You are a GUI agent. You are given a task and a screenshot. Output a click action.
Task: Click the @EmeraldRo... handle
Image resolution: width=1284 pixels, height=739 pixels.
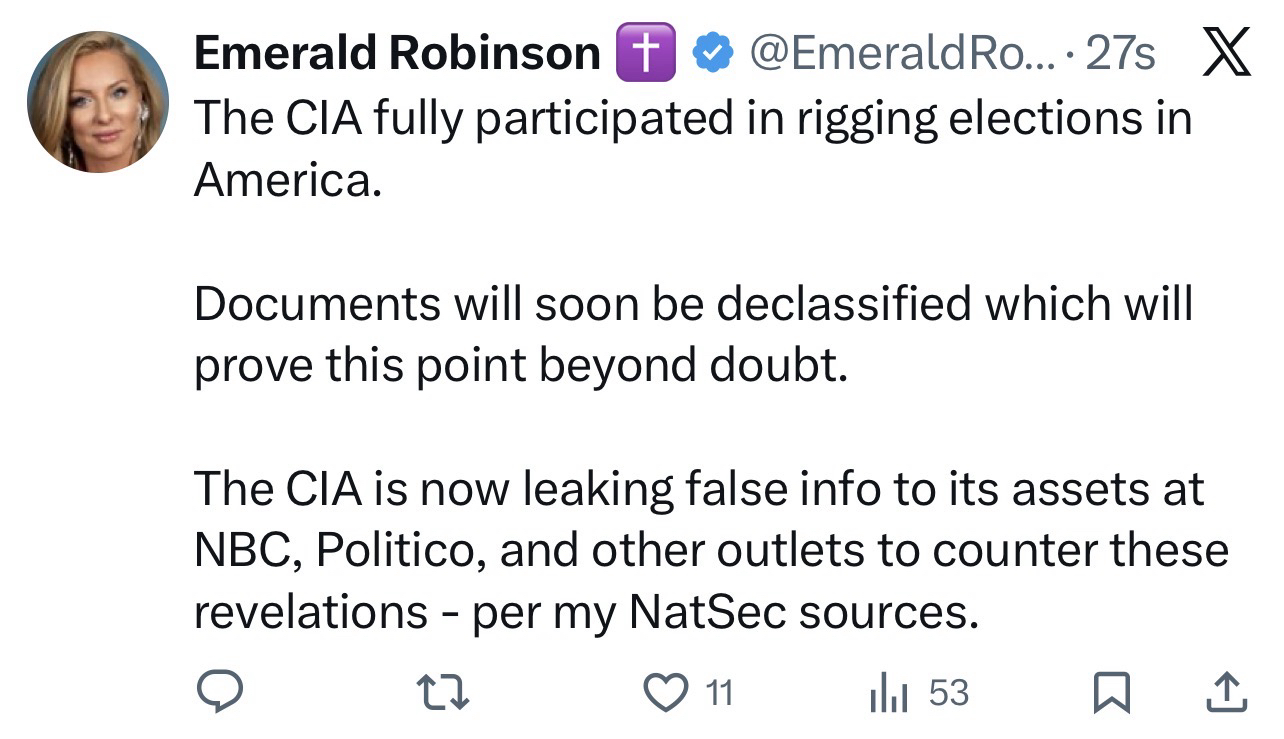[896, 53]
